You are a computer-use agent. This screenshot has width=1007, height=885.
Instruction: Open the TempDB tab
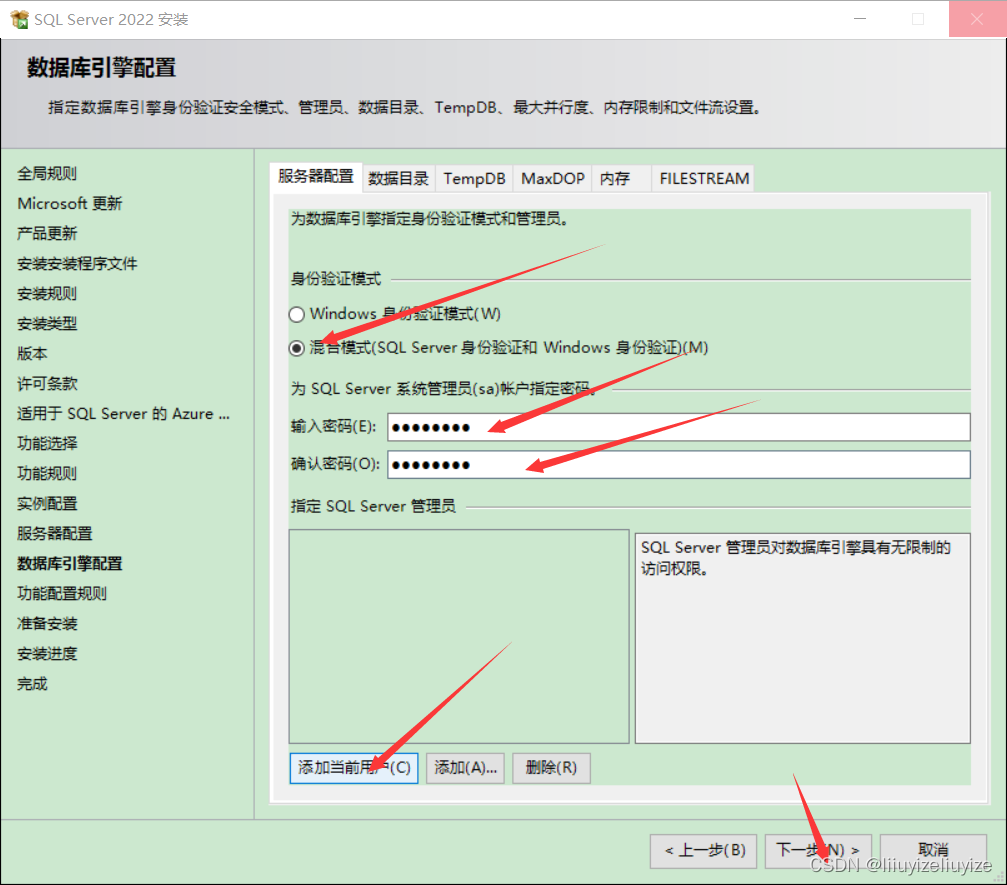coord(475,179)
